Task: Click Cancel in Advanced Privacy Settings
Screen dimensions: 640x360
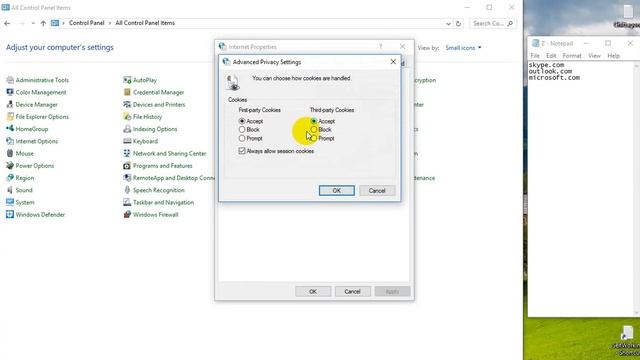Action: click(377, 191)
